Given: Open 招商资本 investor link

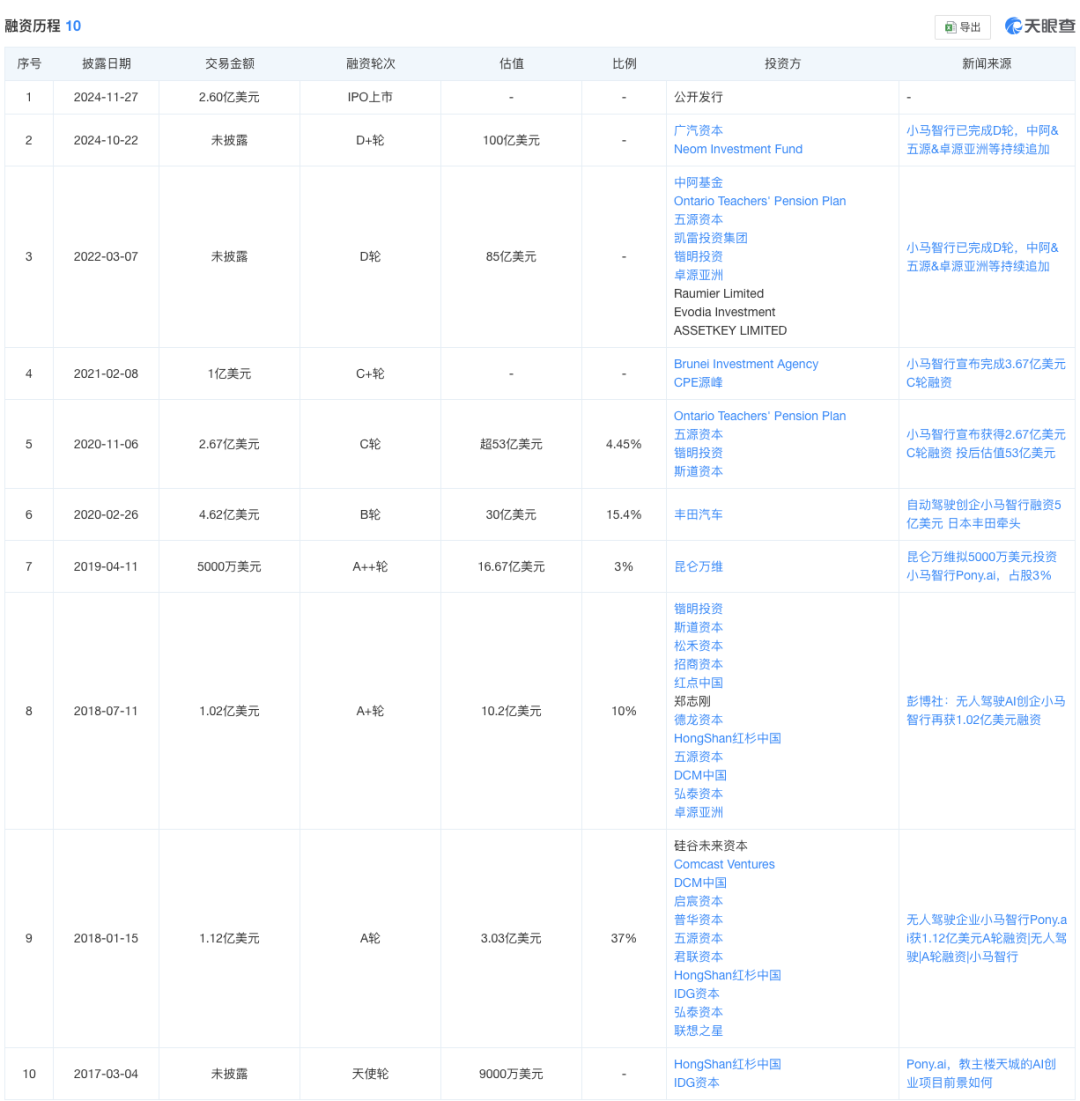Looking at the screenshot, I should click(x=698, y=664).
